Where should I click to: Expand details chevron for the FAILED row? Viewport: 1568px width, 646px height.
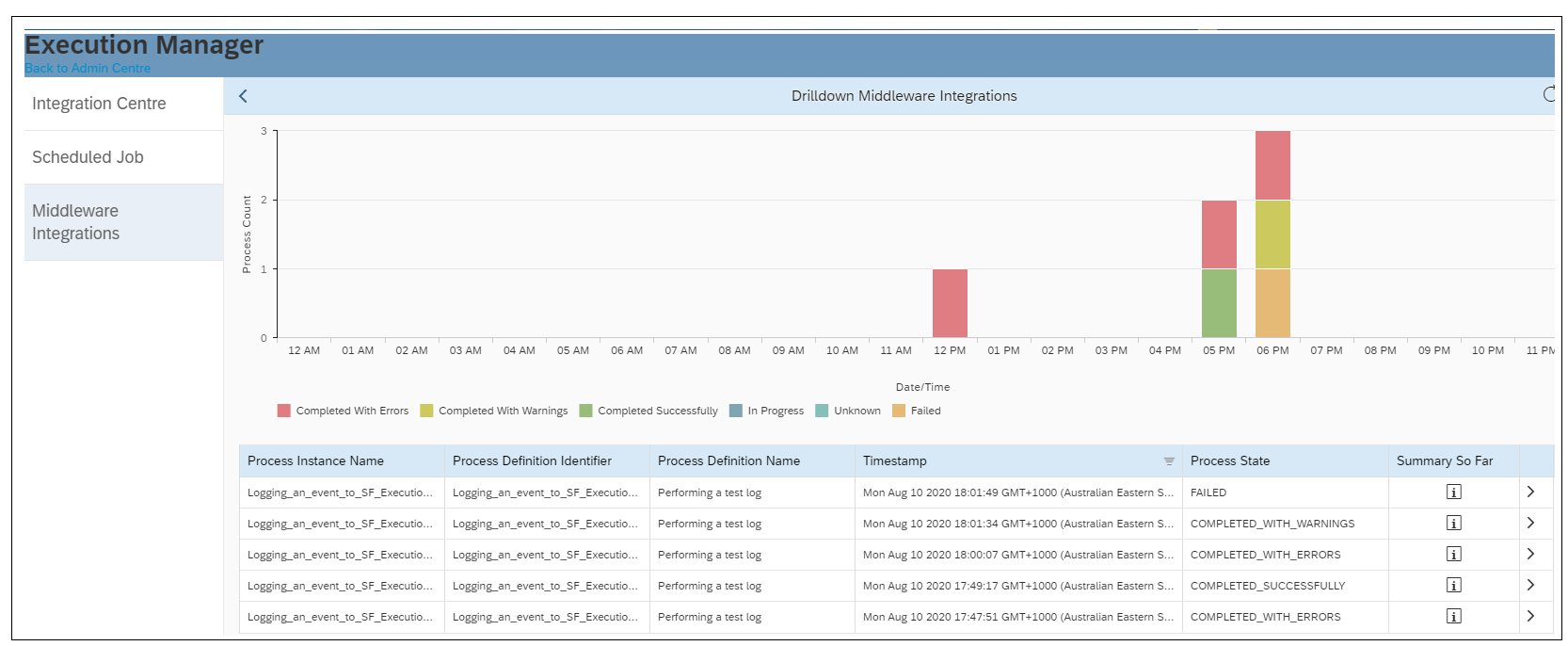(1530, 492)
